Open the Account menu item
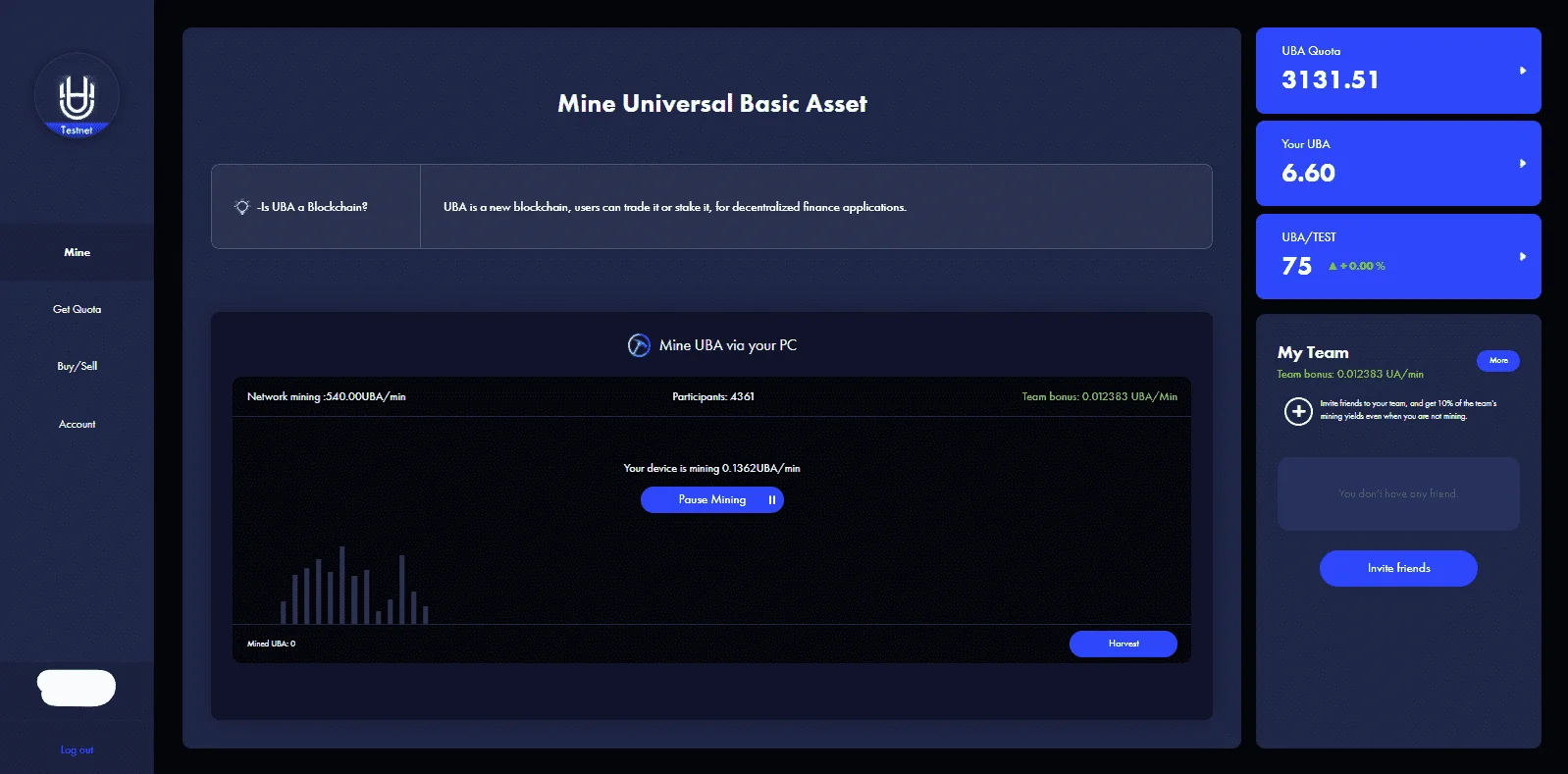This screenshot has width=1568, height=774. tap(77, 424)
